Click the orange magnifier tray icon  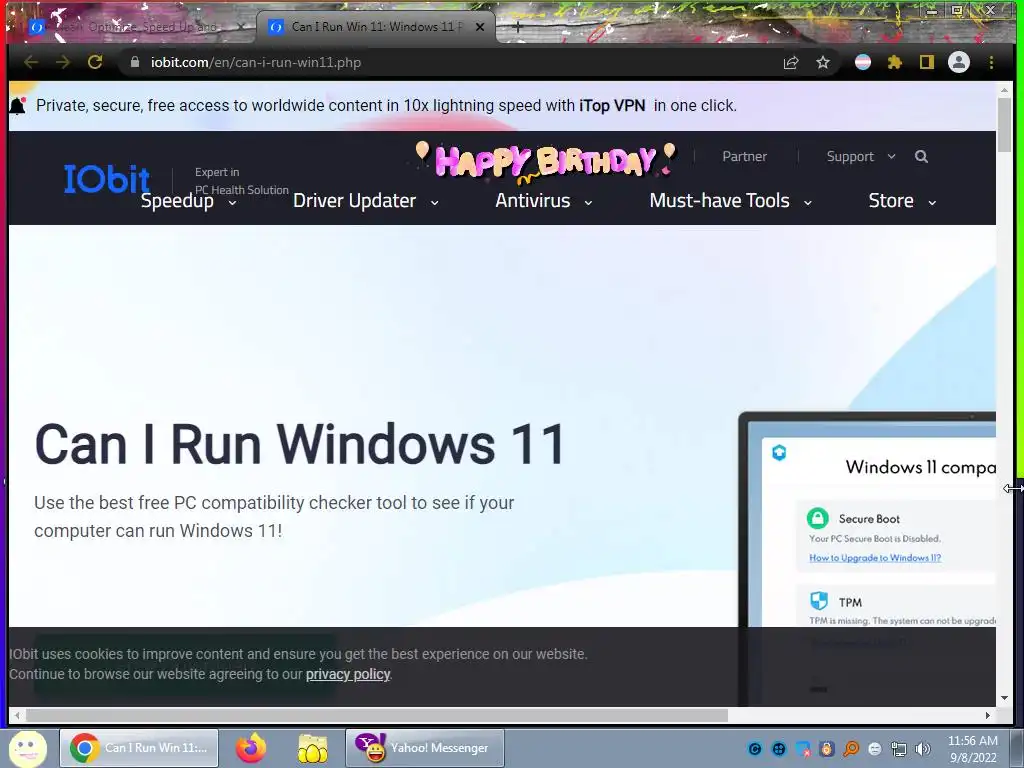(851, 749)
